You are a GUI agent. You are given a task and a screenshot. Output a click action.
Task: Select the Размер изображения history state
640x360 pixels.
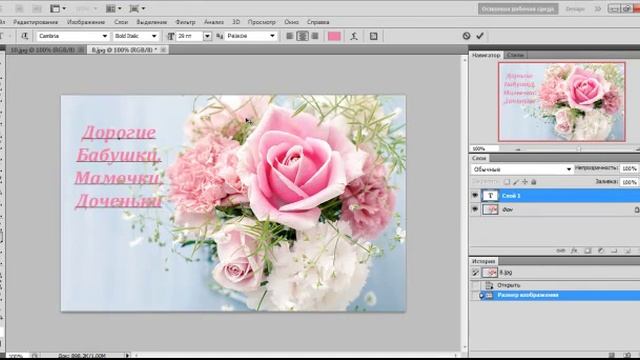(555, 295)
